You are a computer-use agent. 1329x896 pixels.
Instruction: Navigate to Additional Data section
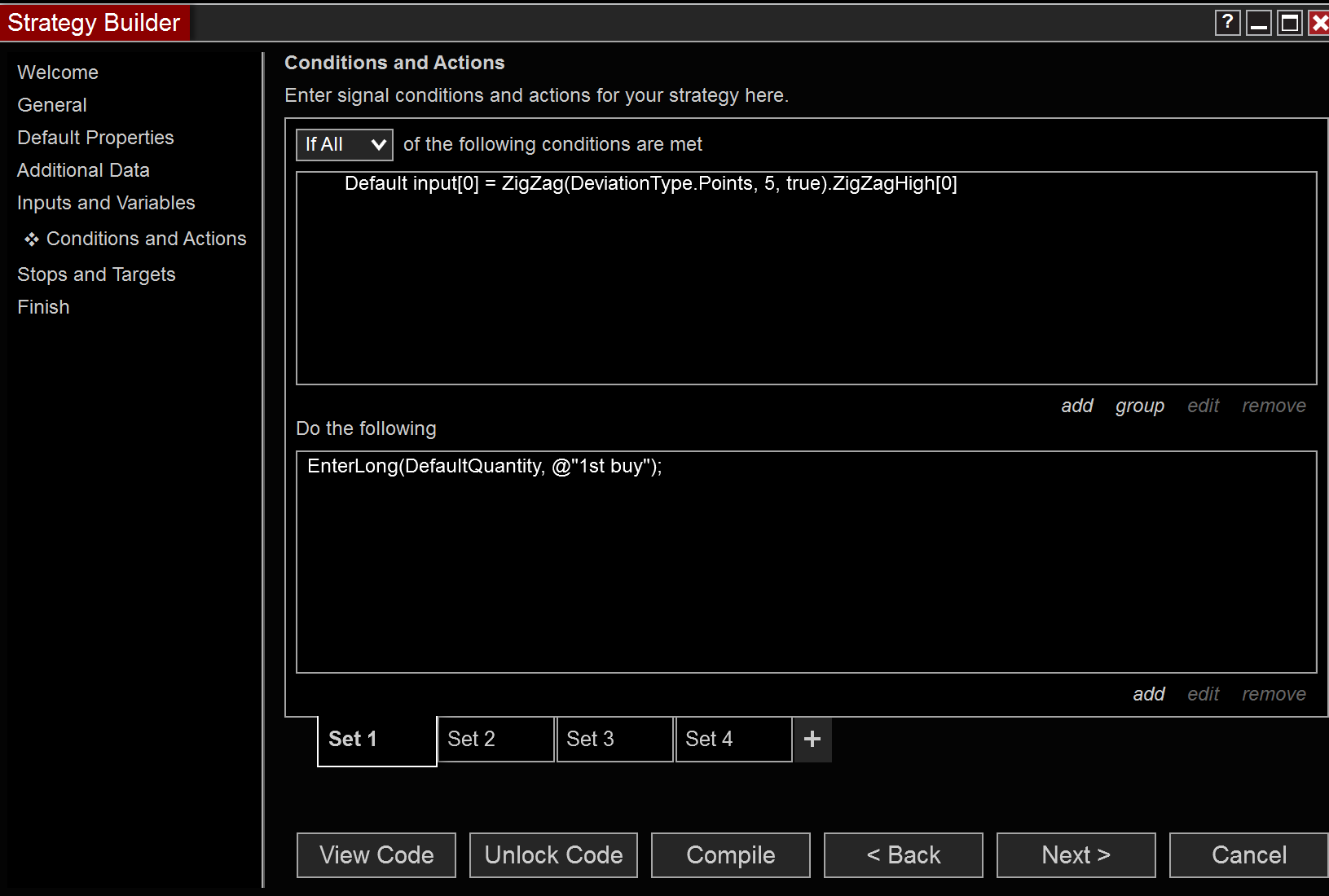point(83,170)
